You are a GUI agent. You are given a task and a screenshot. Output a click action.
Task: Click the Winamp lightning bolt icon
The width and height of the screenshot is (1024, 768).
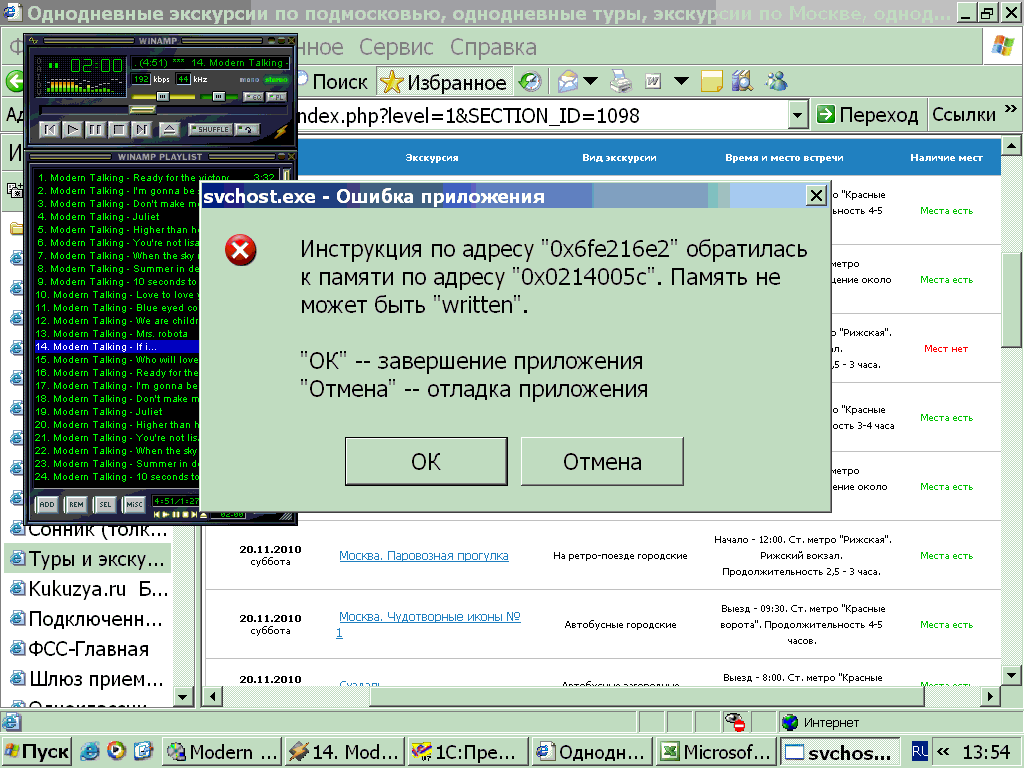click(280, 131)
